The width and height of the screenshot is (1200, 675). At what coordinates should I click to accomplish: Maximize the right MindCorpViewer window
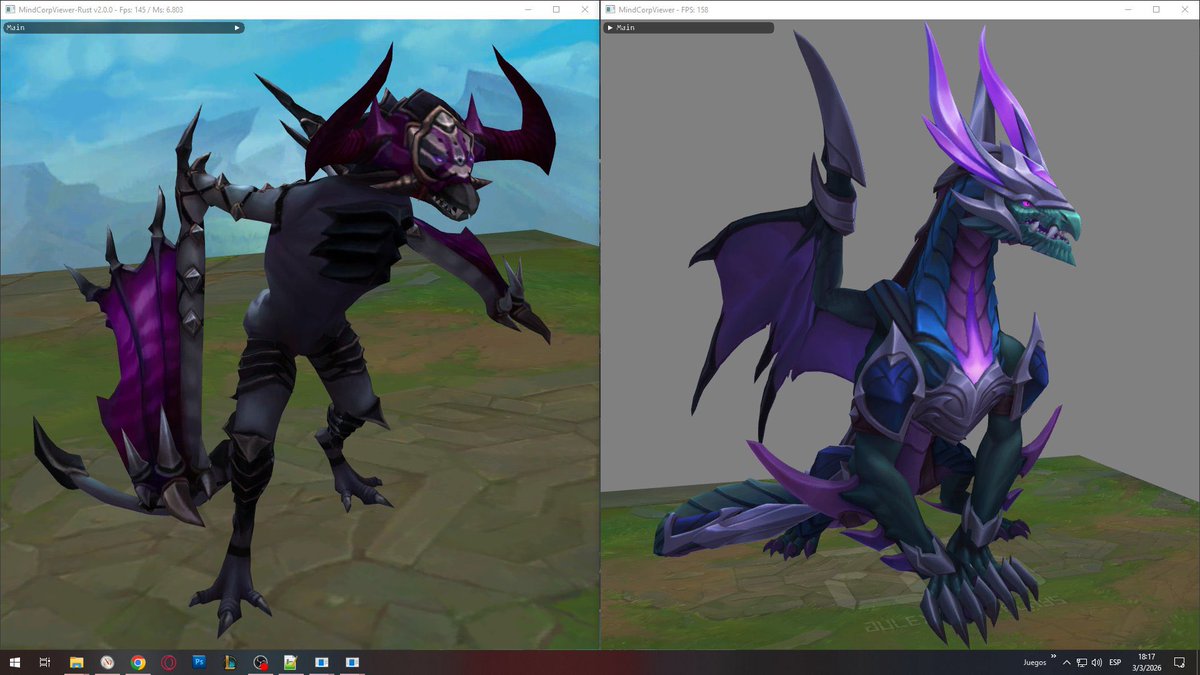click(x=1156, y=9)
